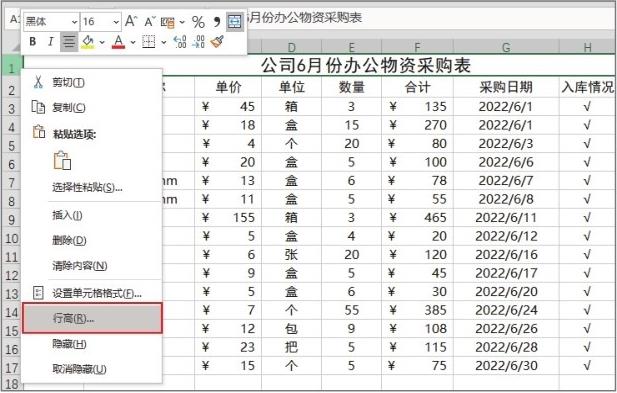
Task: Click the Format Painter brush icon
Action: 216,41
